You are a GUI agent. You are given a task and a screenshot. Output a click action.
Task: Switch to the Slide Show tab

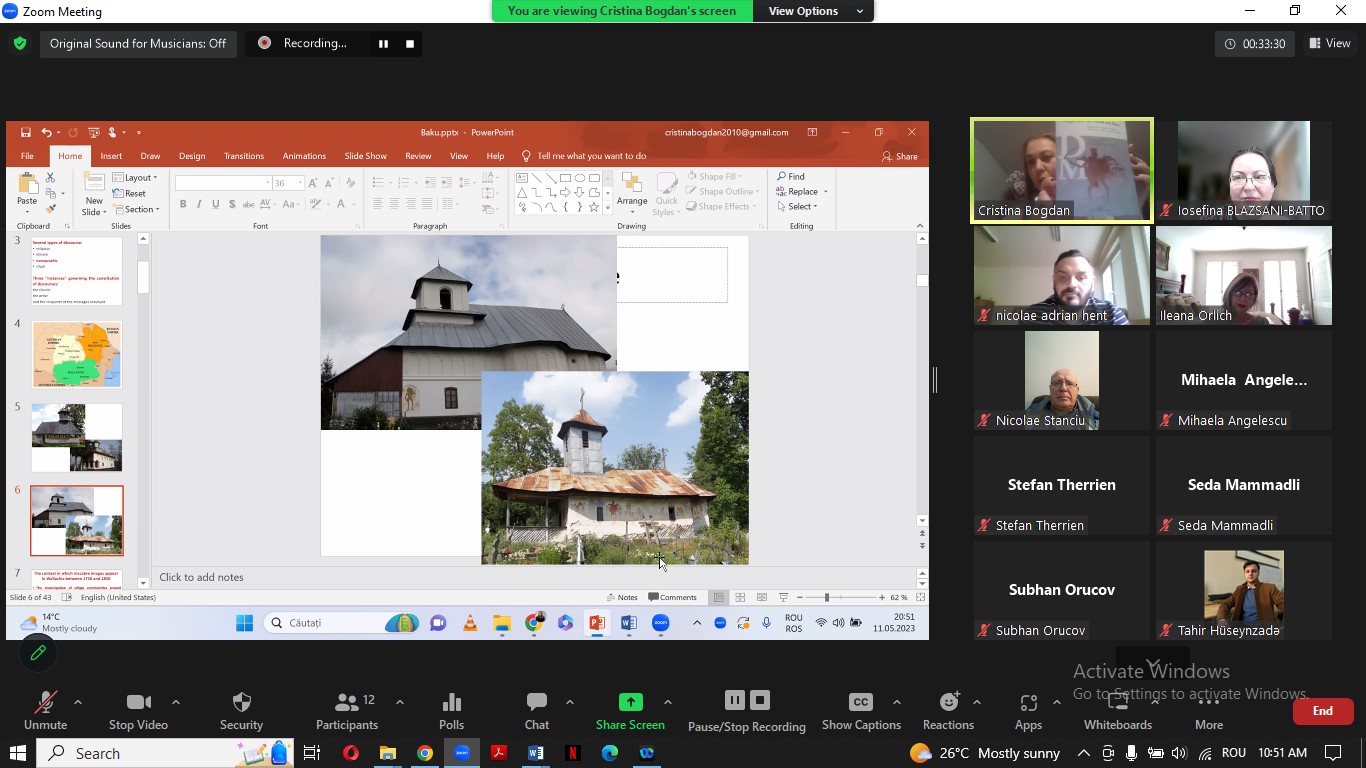[366, 156]
